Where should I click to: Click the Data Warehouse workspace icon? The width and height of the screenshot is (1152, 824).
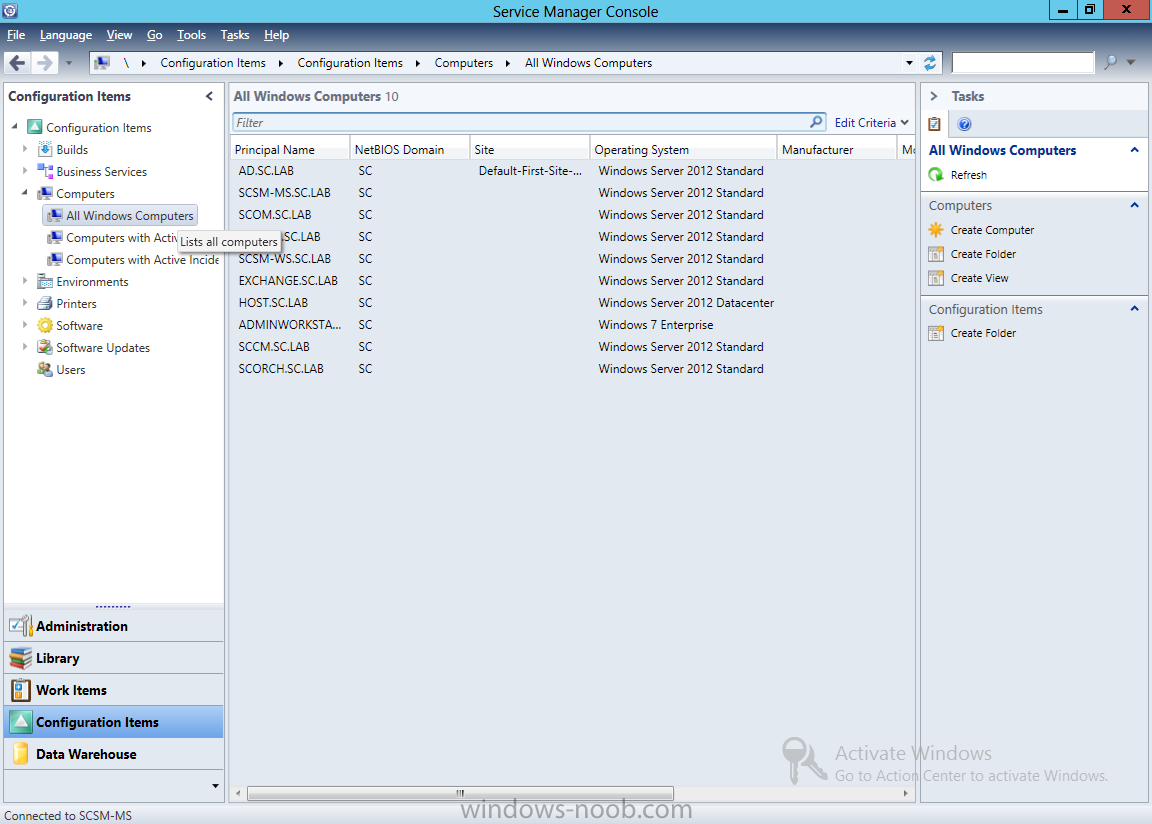[21, 754]
